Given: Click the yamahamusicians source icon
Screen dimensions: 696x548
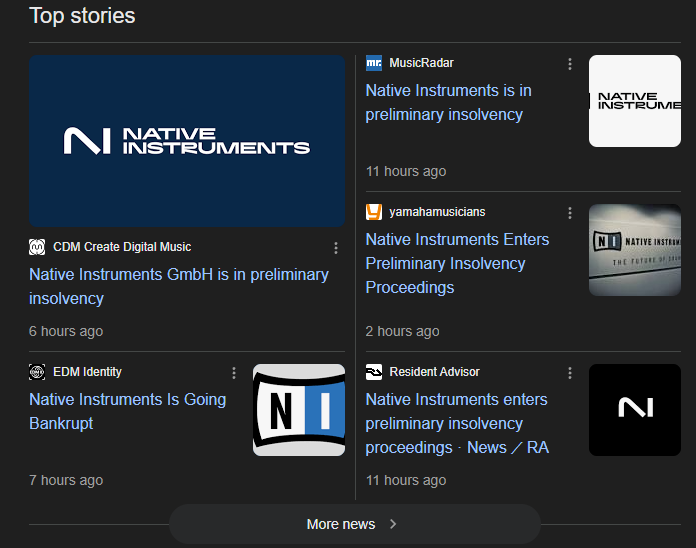Looking at the screenshot, I should 374,212.
